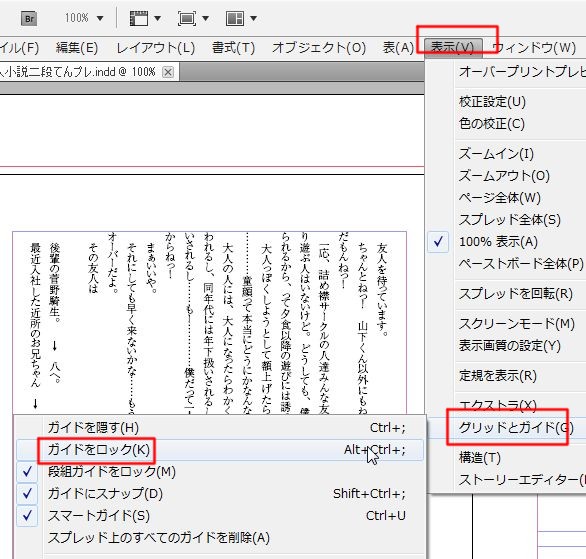Choose オーバープリントプレビュー menu entry
The width and height of the screenshot is (586, 559).
(x=521, y=71)
